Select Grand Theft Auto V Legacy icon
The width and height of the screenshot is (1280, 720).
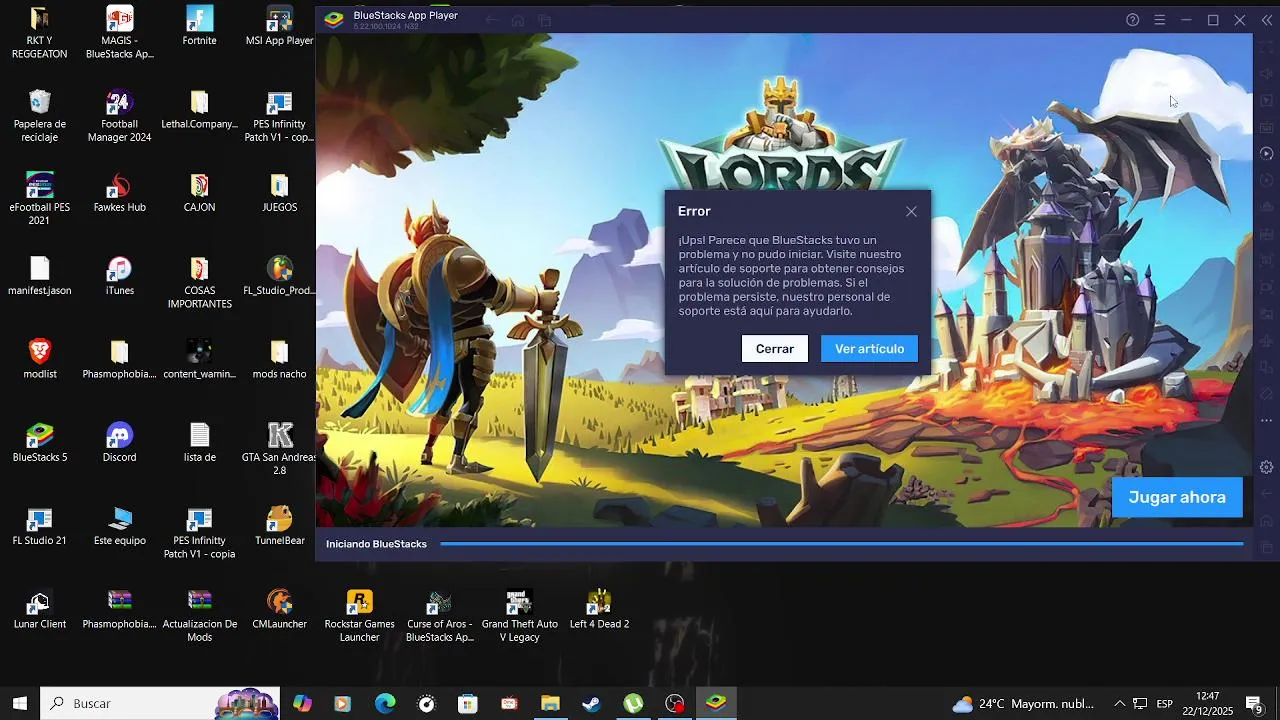520,614
